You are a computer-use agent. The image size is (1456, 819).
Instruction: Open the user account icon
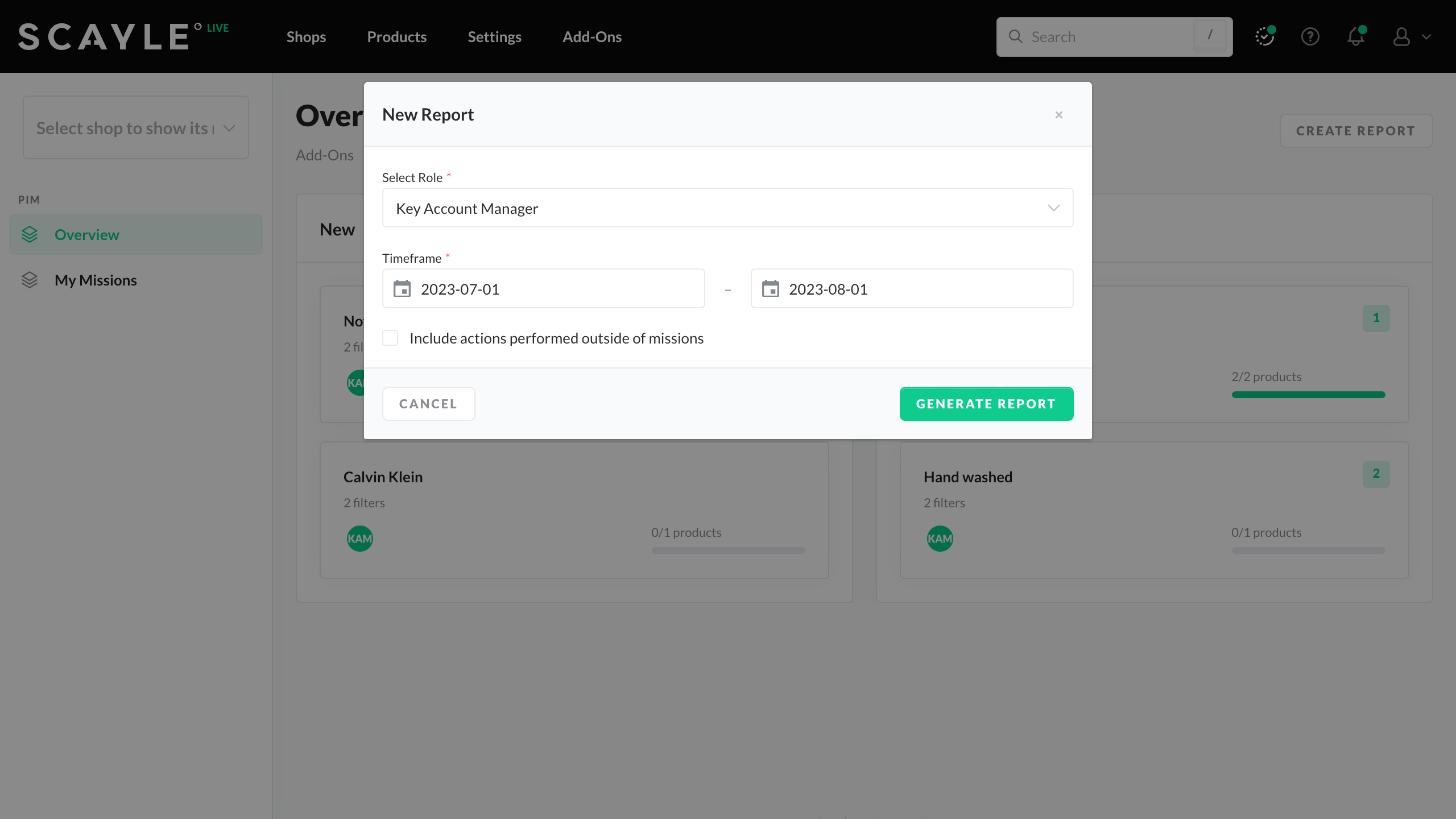point(1401,37)
